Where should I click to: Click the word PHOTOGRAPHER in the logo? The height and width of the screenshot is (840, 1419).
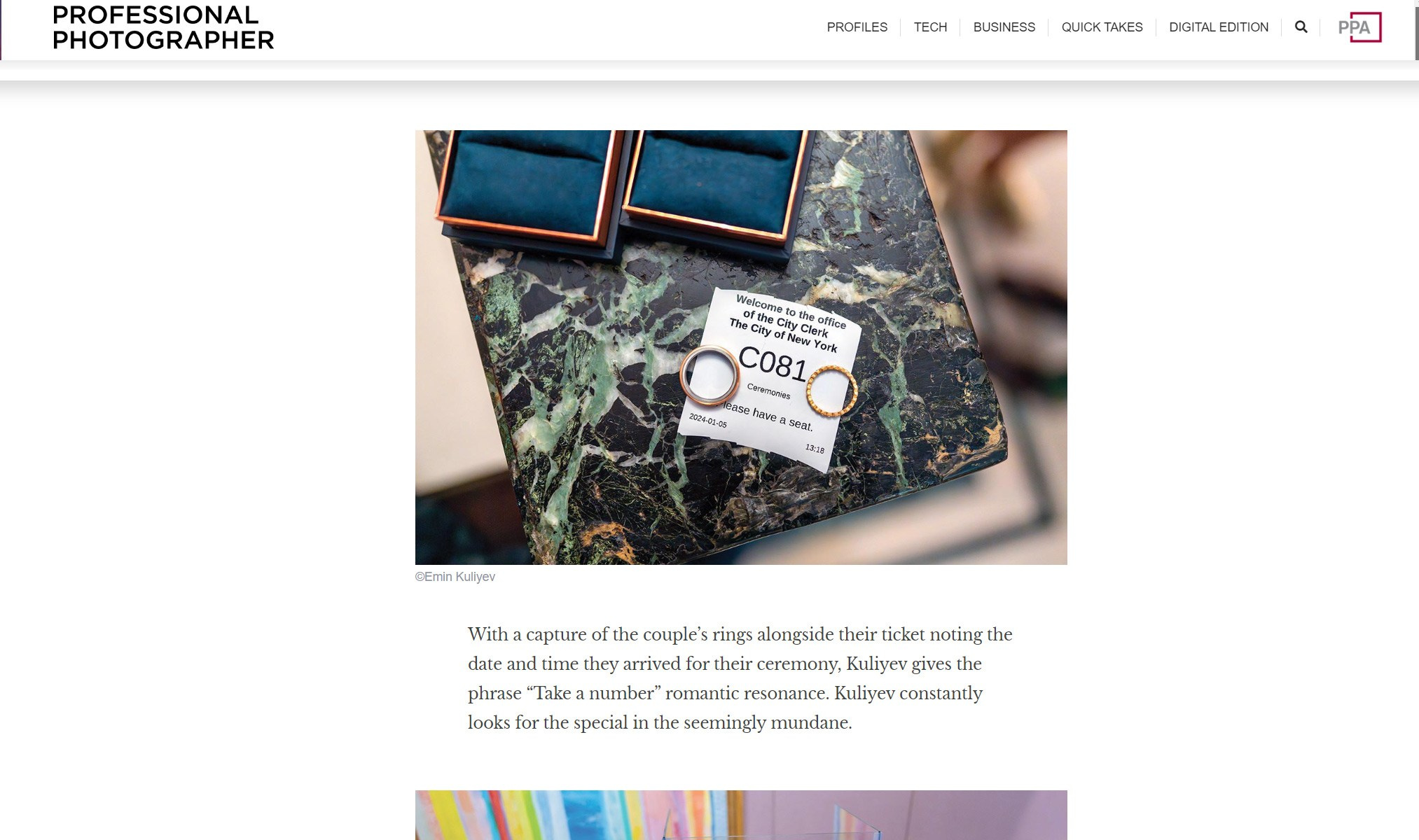click(x=162, y=40)
